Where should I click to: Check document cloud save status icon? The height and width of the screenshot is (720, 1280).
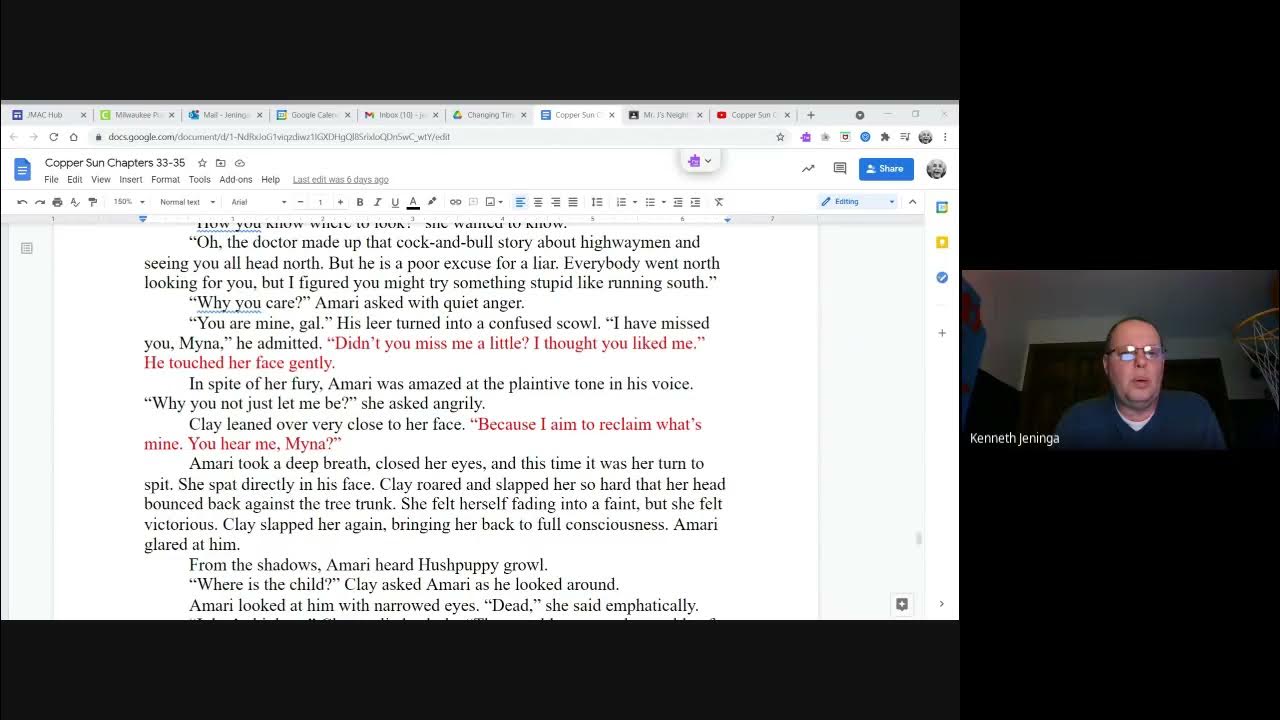240,163
